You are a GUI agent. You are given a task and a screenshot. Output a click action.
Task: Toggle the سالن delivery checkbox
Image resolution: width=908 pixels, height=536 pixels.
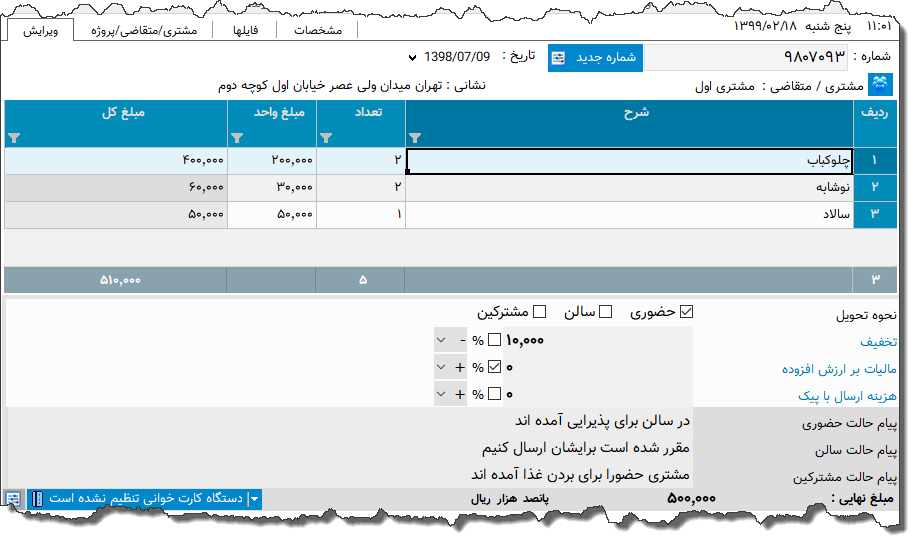pyautogui.click(x=606, y=311)
